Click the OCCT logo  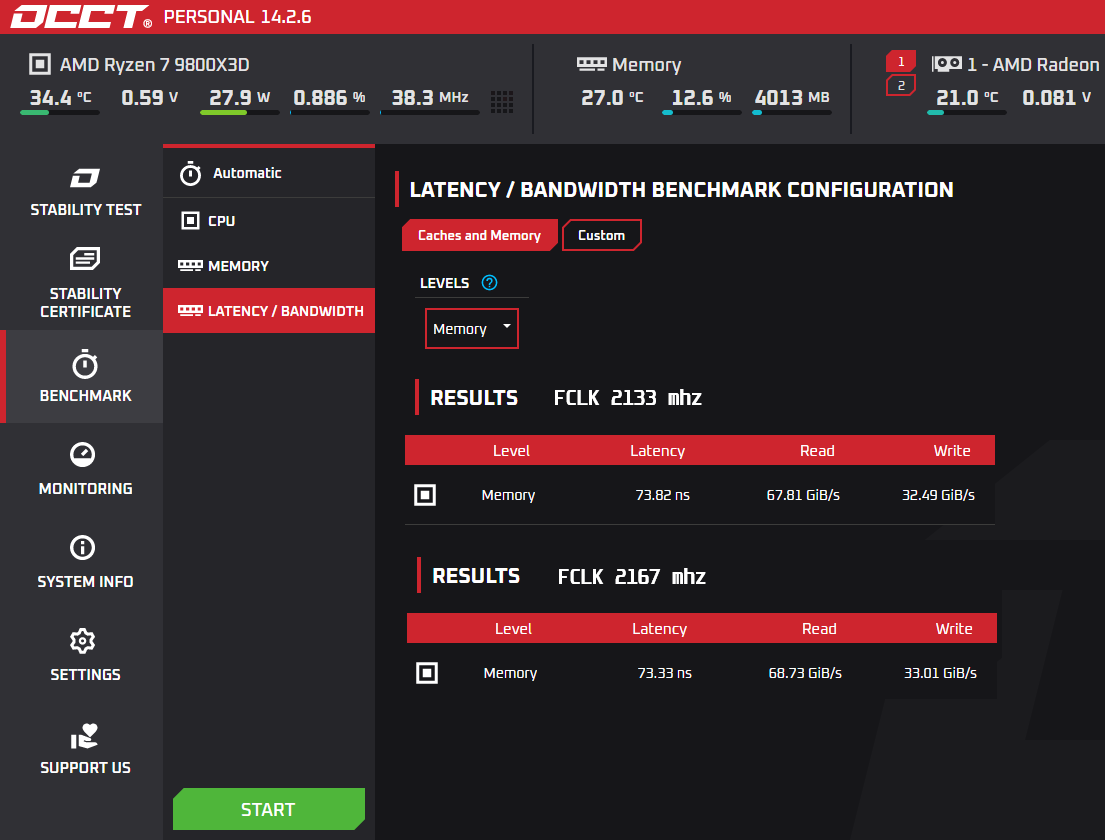pos(81,17)
